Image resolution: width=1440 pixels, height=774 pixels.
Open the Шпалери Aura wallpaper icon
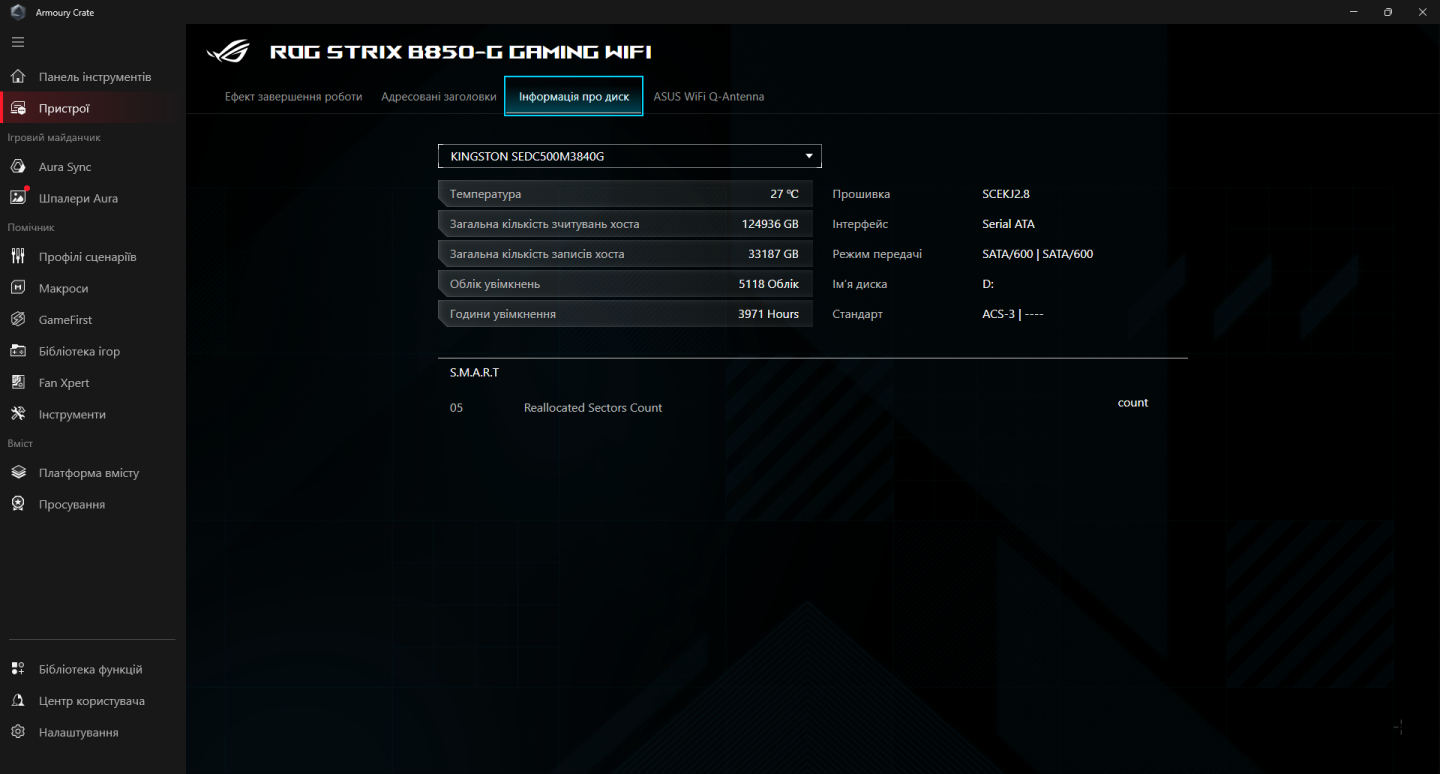18,198
